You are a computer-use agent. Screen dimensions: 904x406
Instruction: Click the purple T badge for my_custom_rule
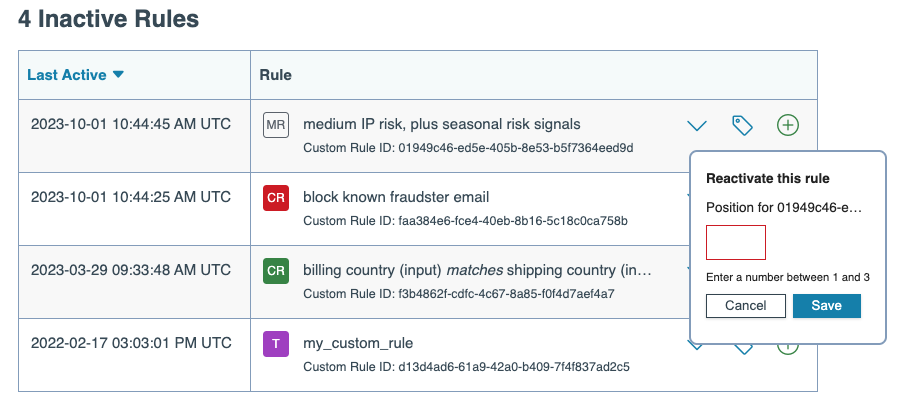coord(276,344)
